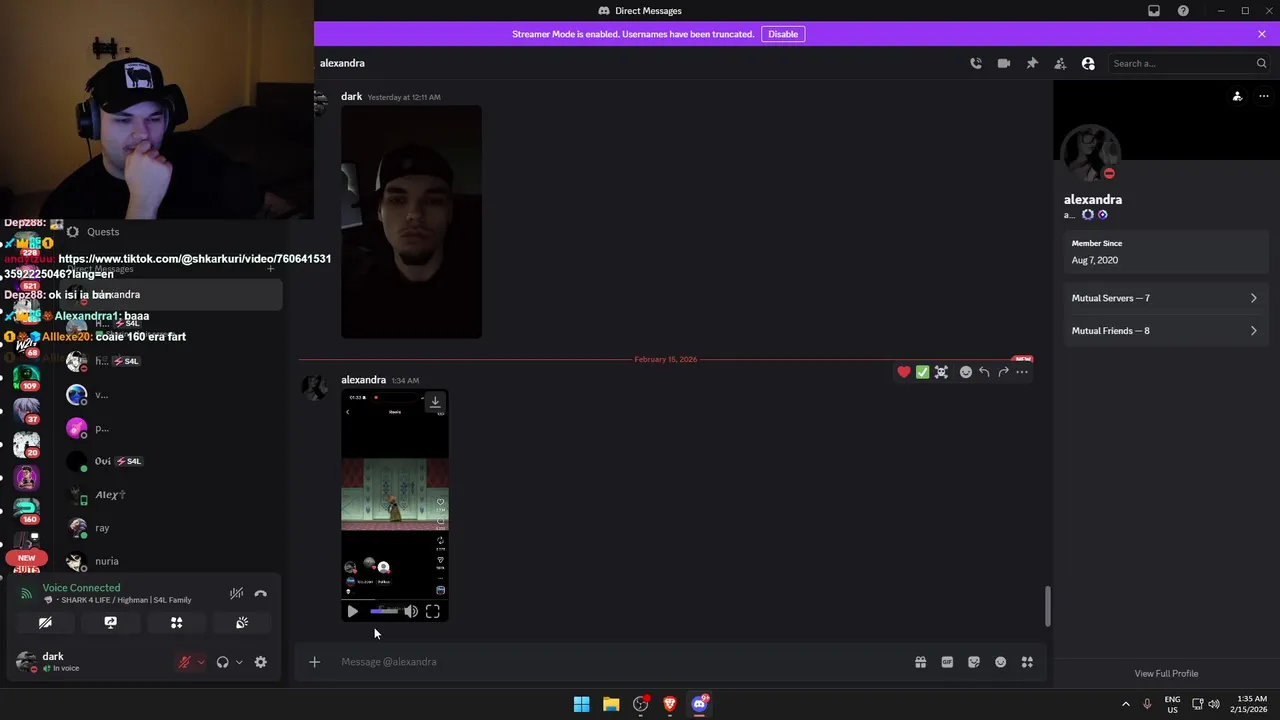Expand Mutual Servers — 7
Screen dimensions: 1280x720
point(1165,298)
